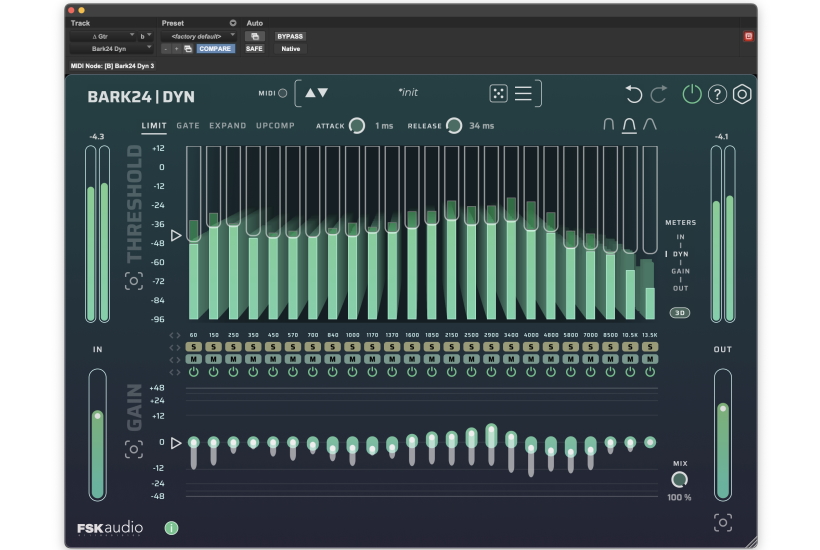This screenshot has height=550, width=820.
Task: Open the Bark24 Dyn plugin selector dropdown
Action: point(110,48)
